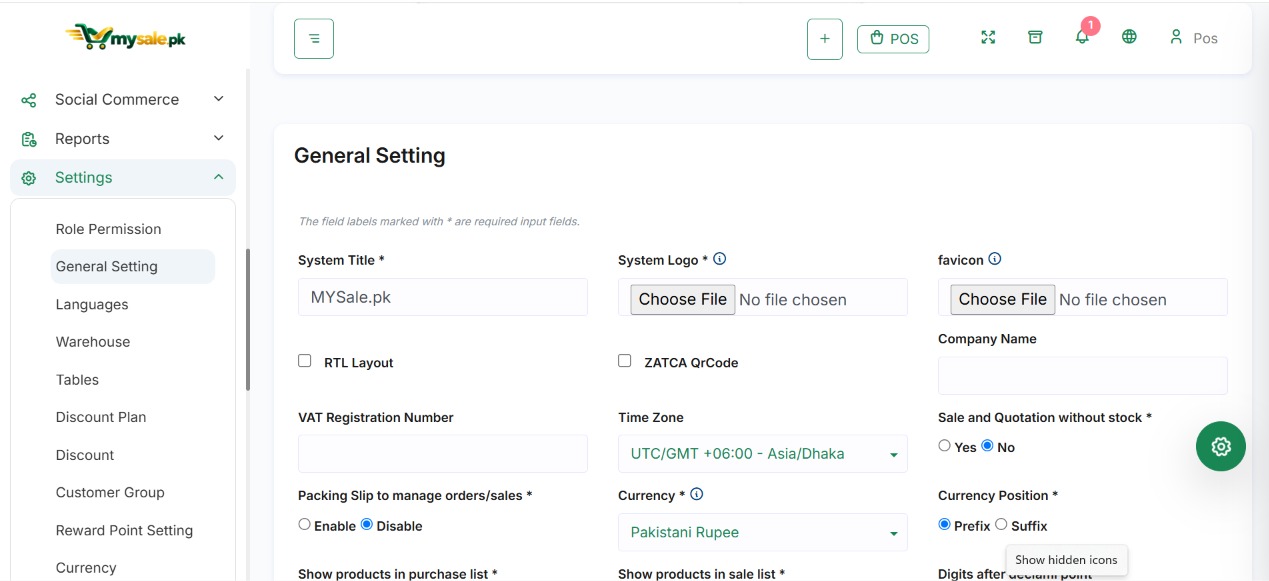Open the notifications bell

[x=1082, y=38]
